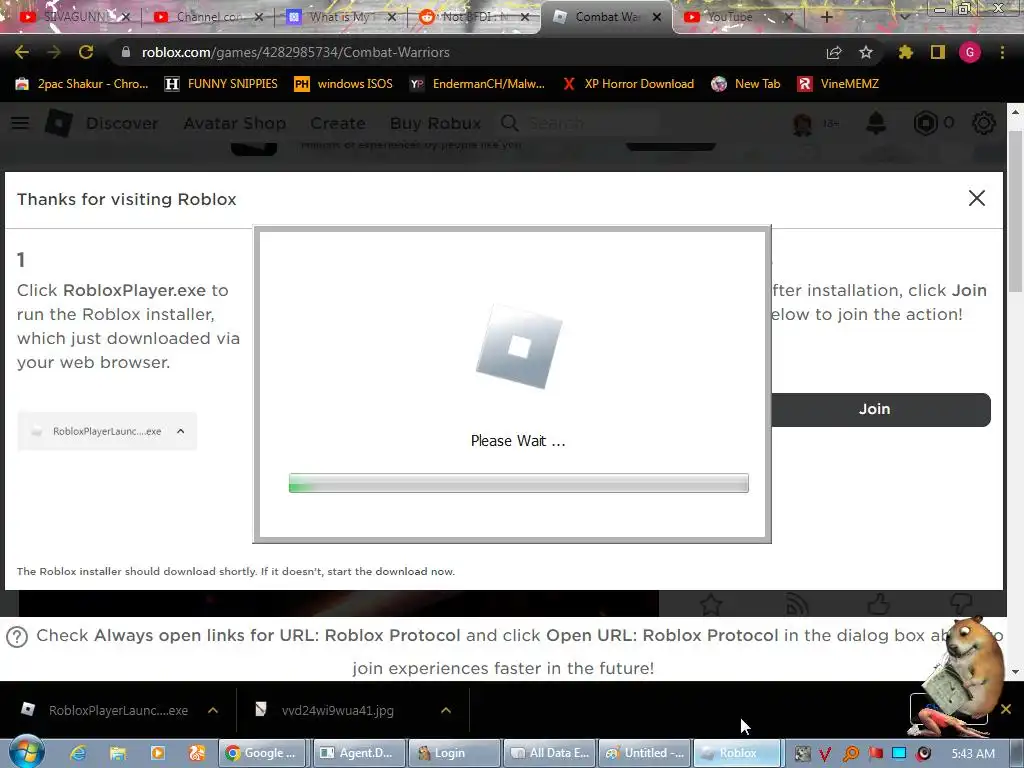Click the installer progress bar
This screenshot has height=768, width=1024.
click(519, 483)
